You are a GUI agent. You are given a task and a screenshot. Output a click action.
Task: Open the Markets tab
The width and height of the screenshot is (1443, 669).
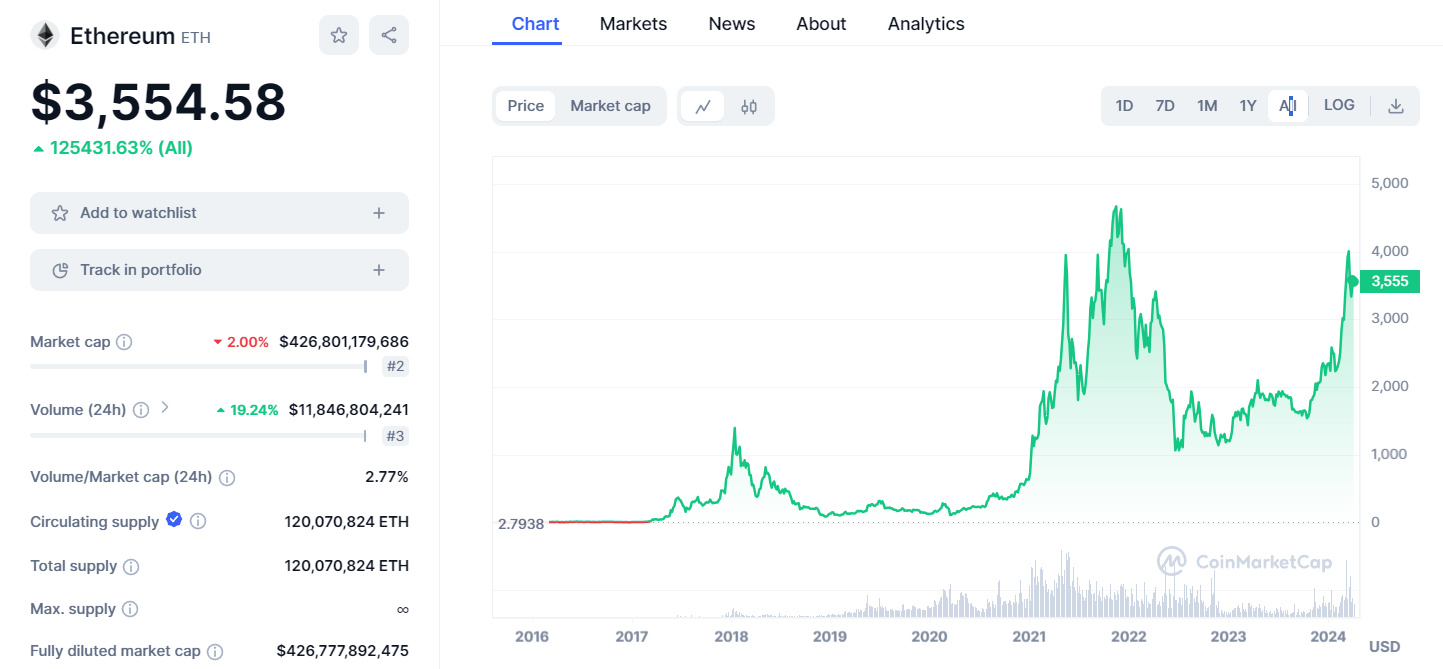pos(633,24)
